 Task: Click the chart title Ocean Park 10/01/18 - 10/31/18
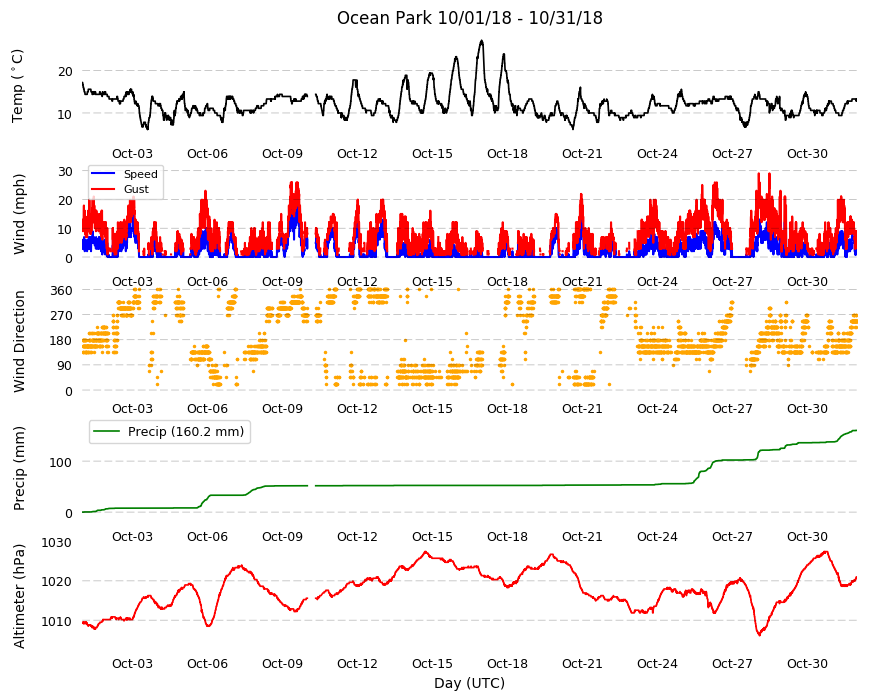469,18
